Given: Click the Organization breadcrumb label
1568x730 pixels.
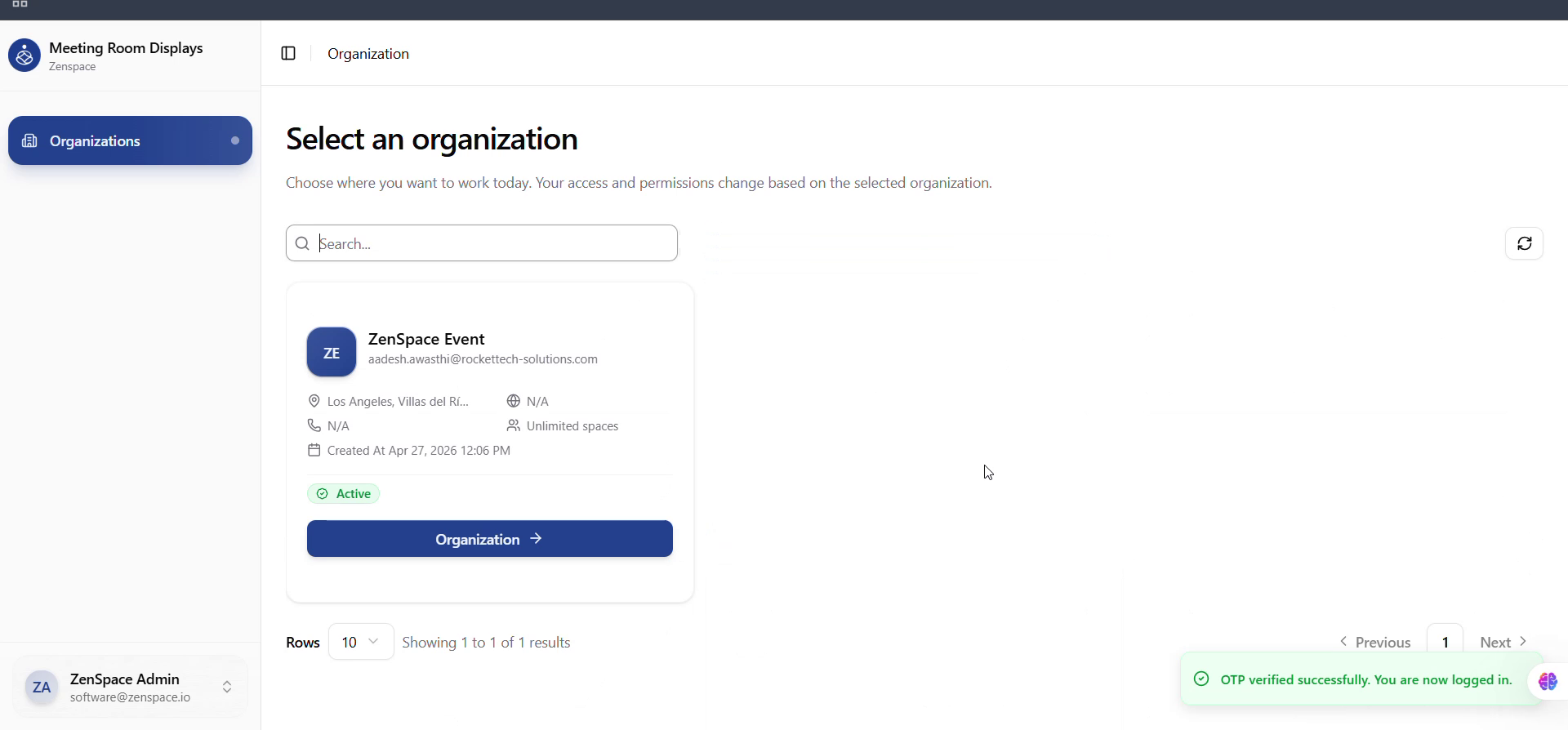Looking at the screenshot, I should (x=368, y=54).
